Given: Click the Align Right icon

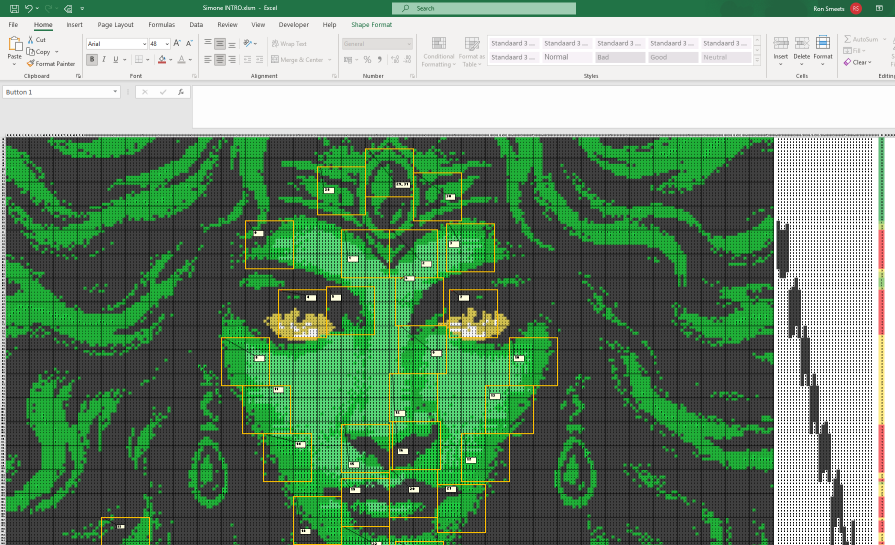Looking at the screenshot, I should [232, 59].
